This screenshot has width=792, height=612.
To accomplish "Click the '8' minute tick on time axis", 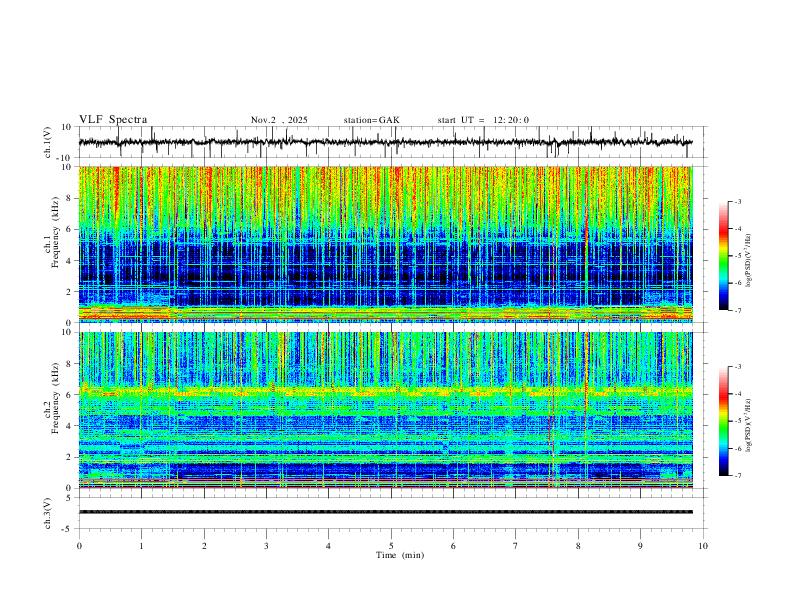I will tap(578, 546).
